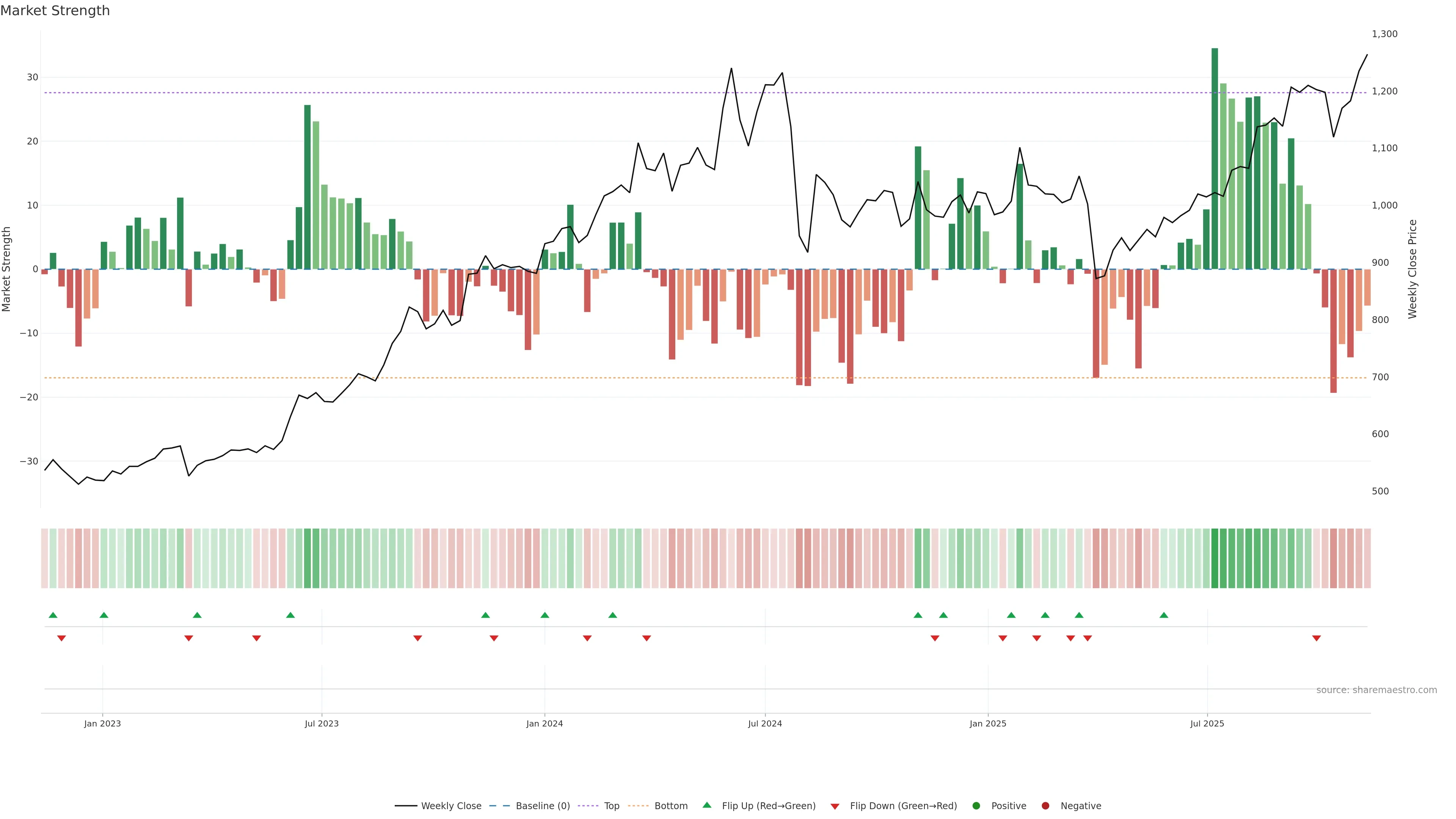Click red Flip Down legend triangle
The height and width of the screenshot is (819, 1456).
point(835,806)
